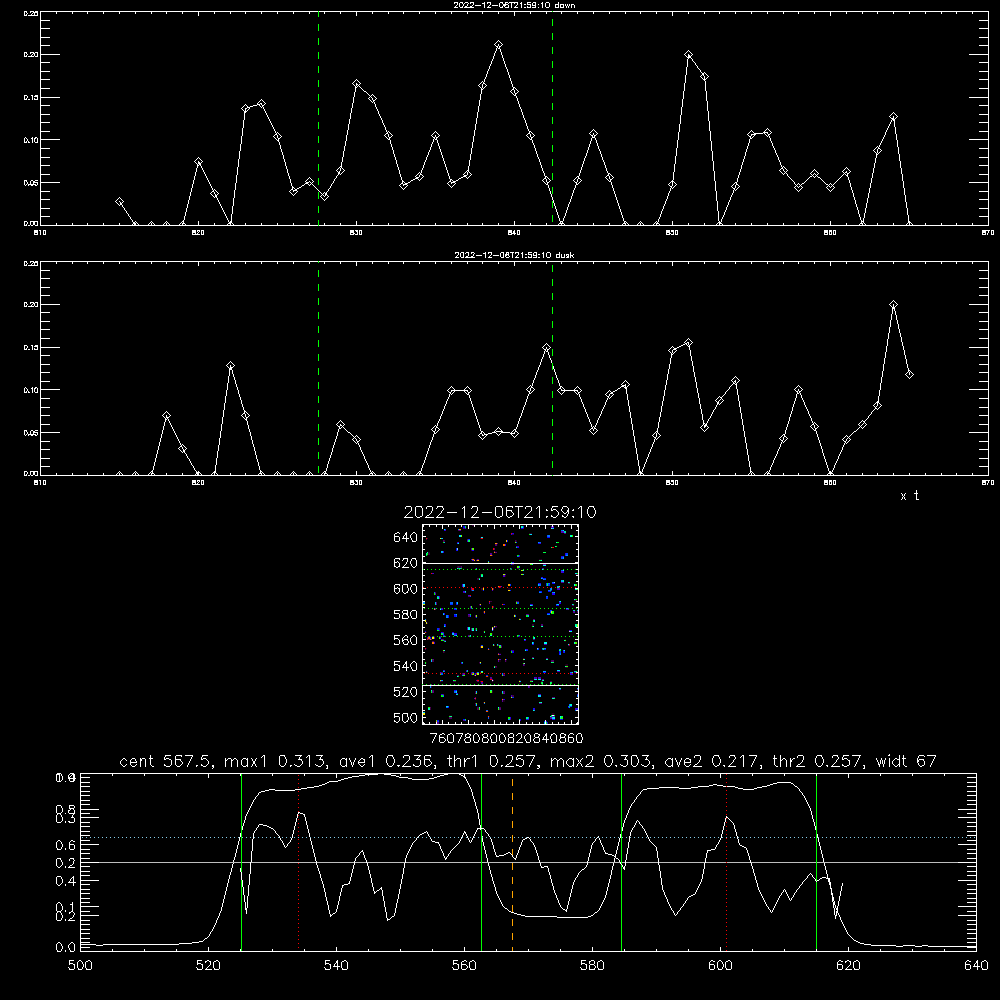Viewport: 1000px width, 1000px height.
Task: Click the '580' label on bottom plot x-axis
Action: tap(592, 966)
